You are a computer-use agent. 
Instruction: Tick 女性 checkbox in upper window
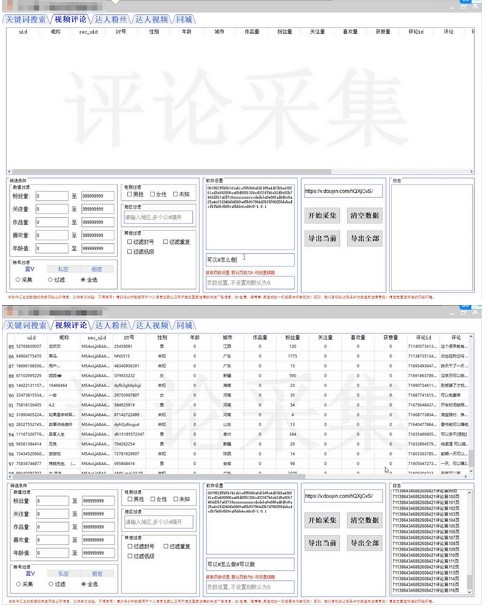[x=153, y=194]
